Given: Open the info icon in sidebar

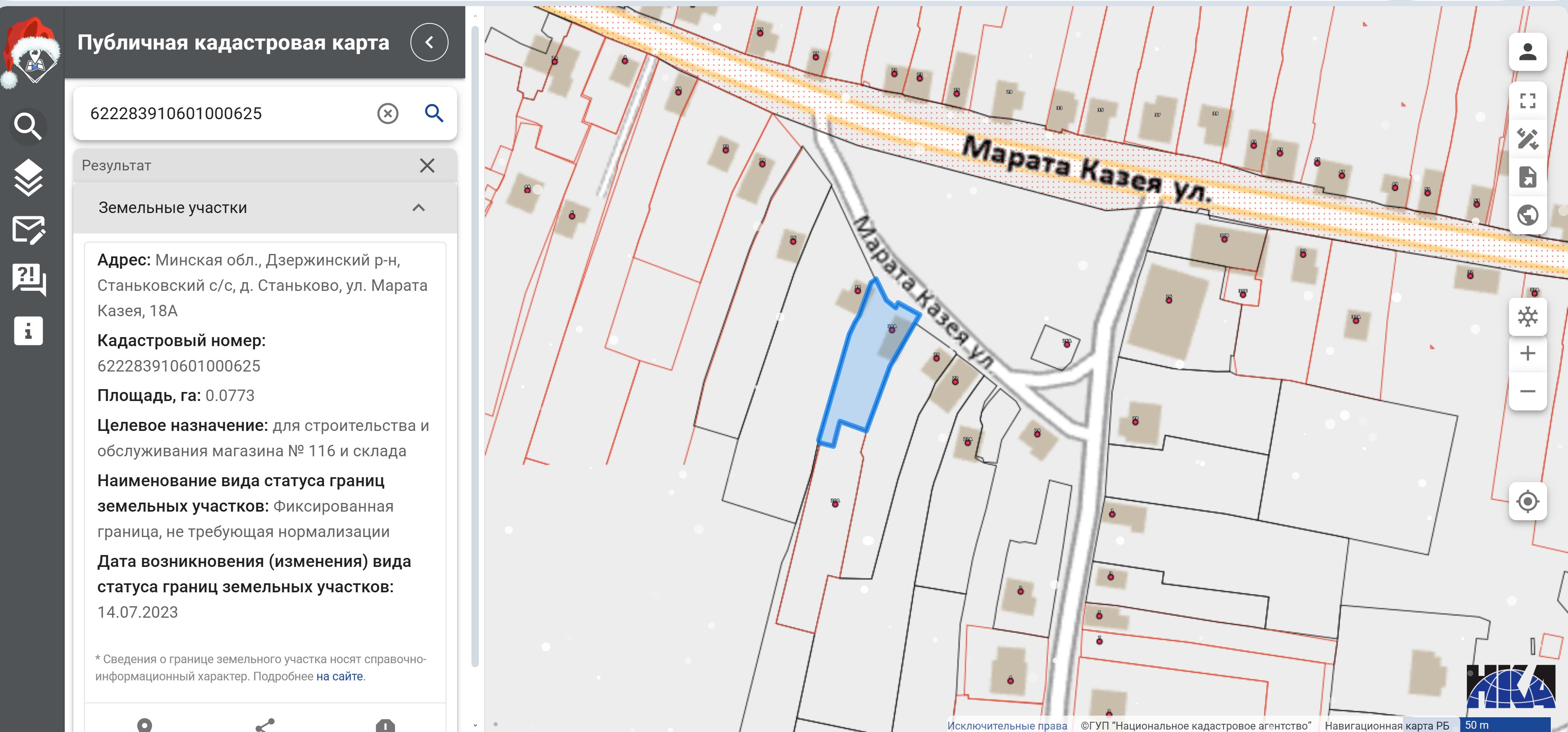Looking at the screenshot, I should pos(28,331).
